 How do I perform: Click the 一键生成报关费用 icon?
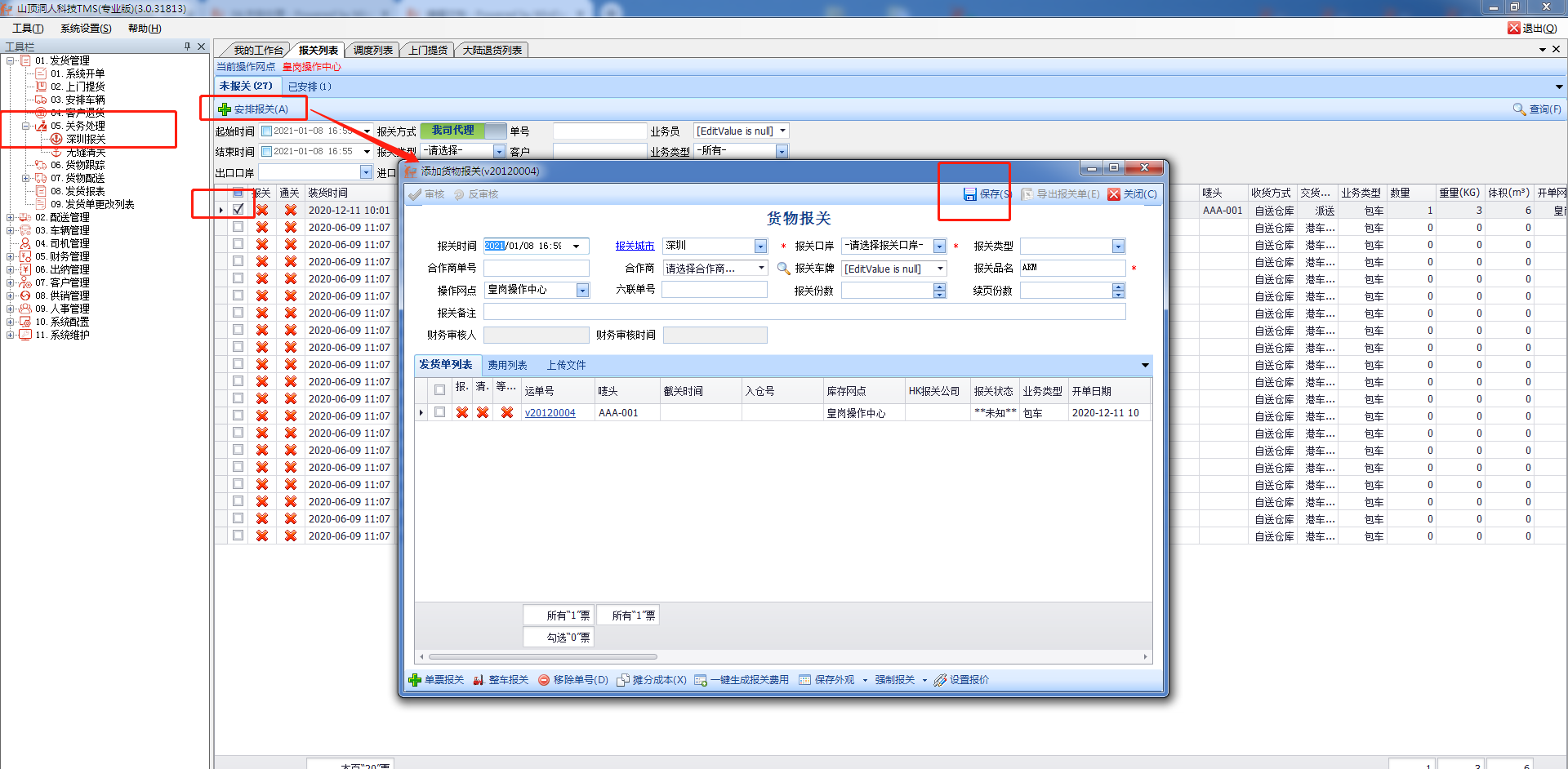coord(701,680)
